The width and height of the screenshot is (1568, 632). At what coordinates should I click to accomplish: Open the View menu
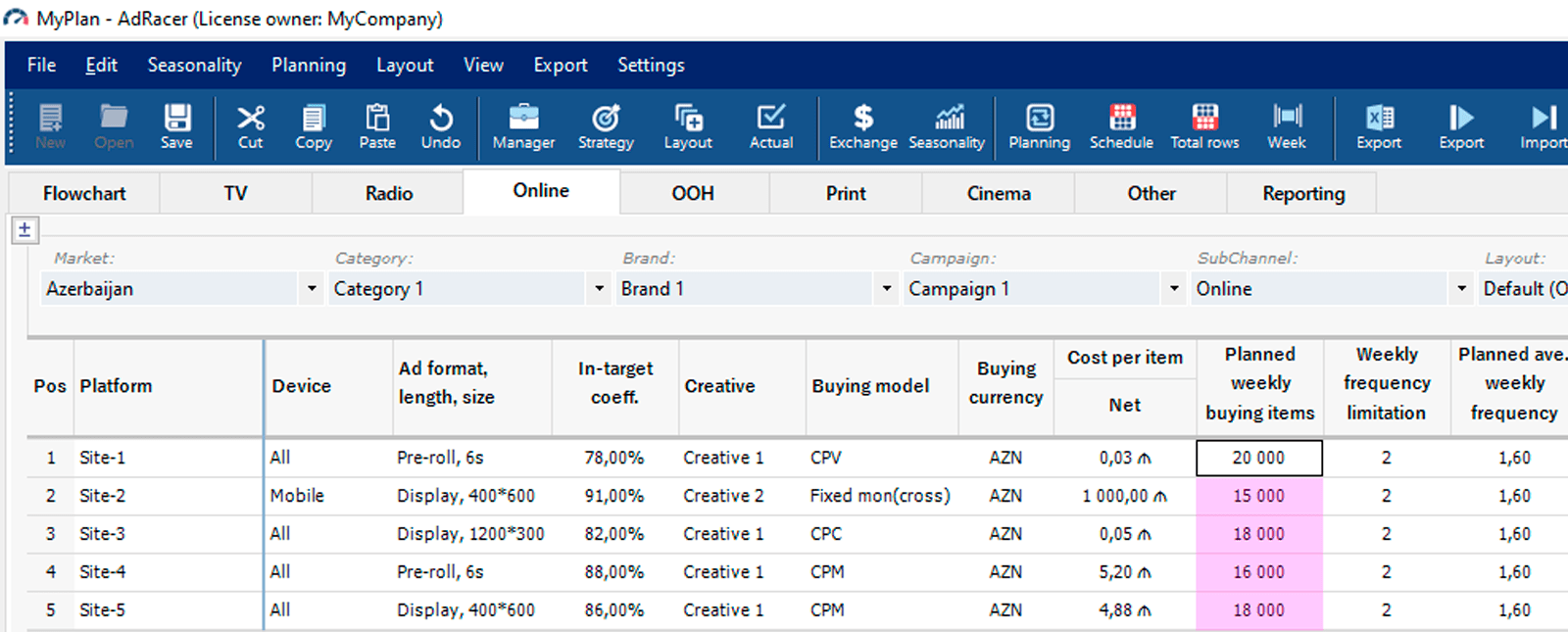[483, 65]
